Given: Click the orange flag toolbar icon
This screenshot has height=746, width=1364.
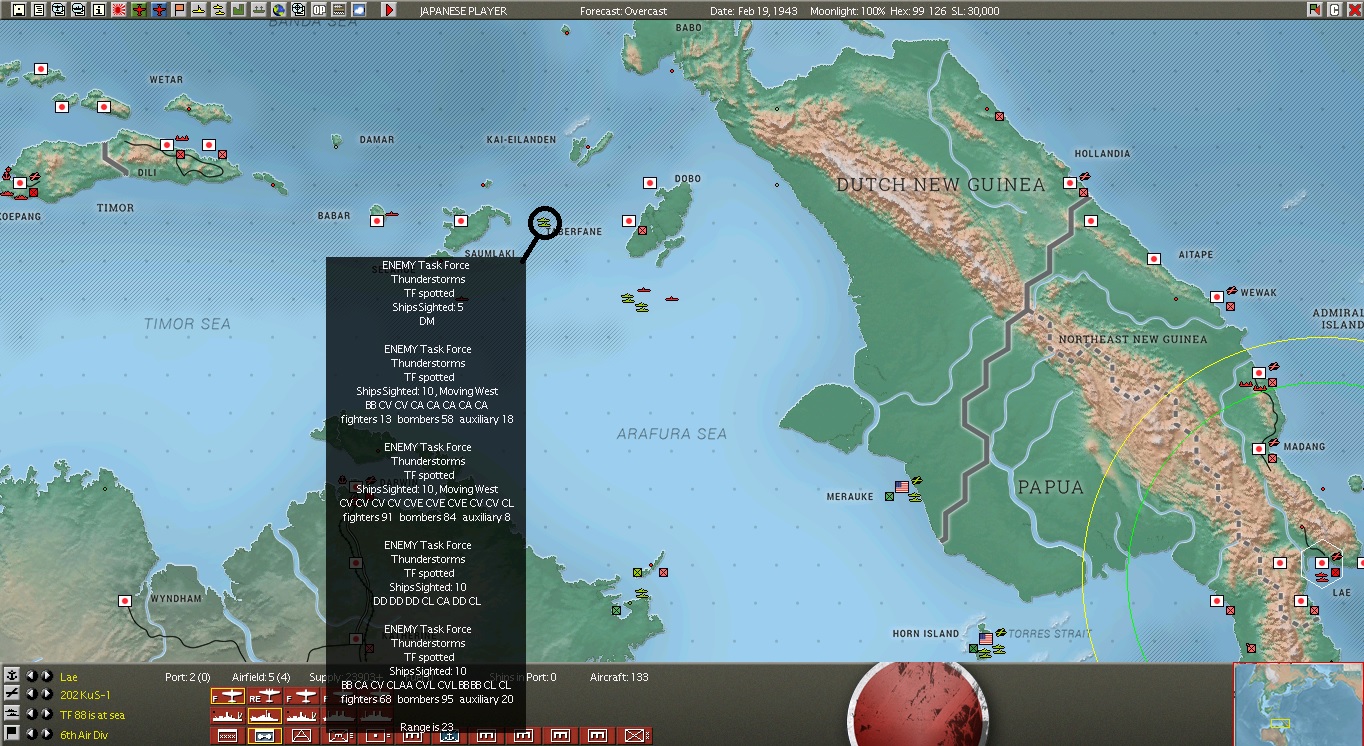Looking at the screenshot, I should point(179,10).
